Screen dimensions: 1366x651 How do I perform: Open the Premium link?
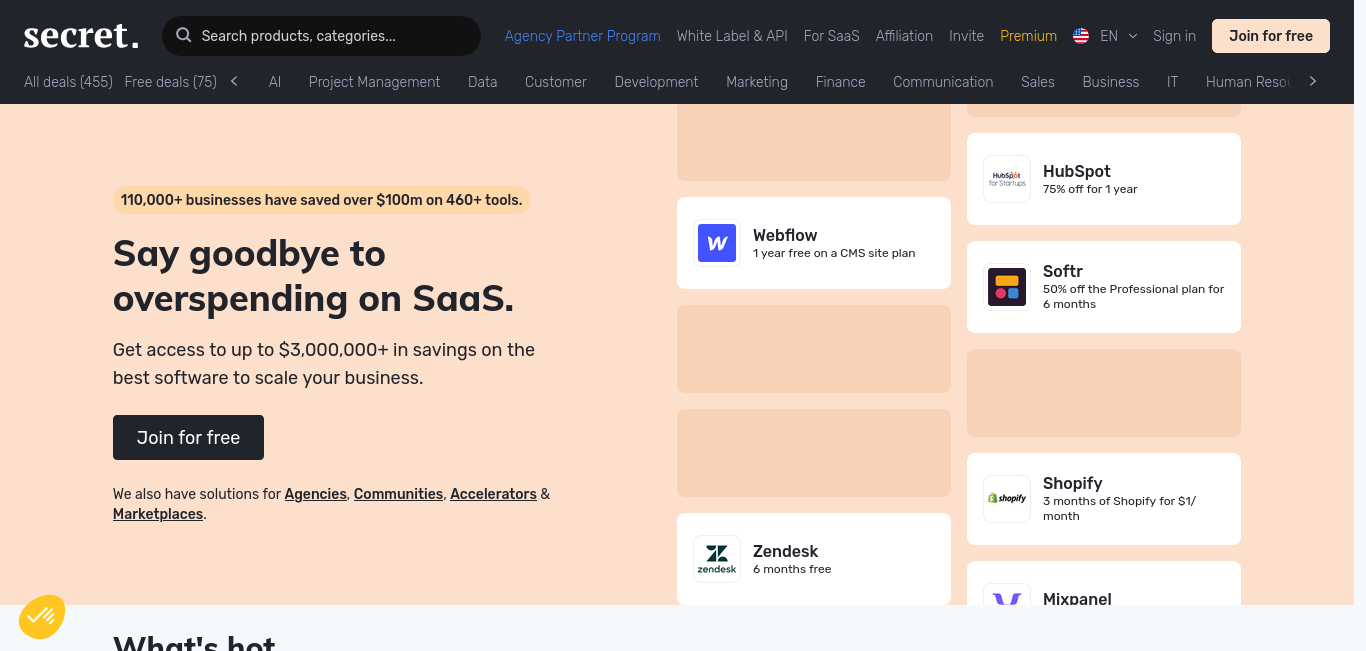1028,36
